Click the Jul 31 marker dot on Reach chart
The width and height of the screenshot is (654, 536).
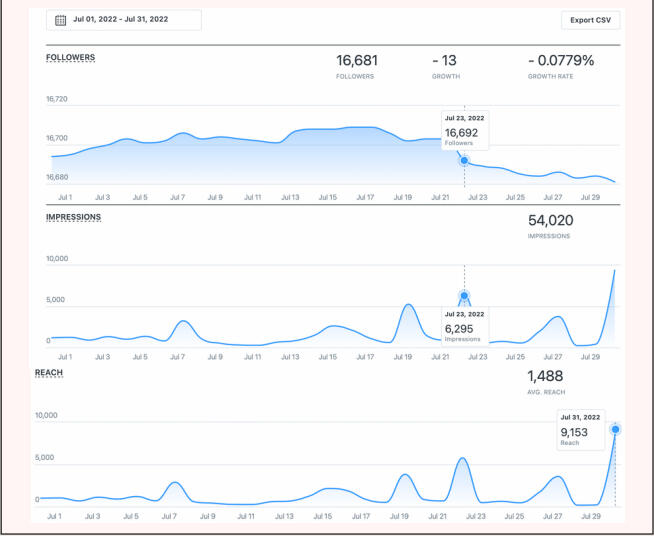point(615,429)
